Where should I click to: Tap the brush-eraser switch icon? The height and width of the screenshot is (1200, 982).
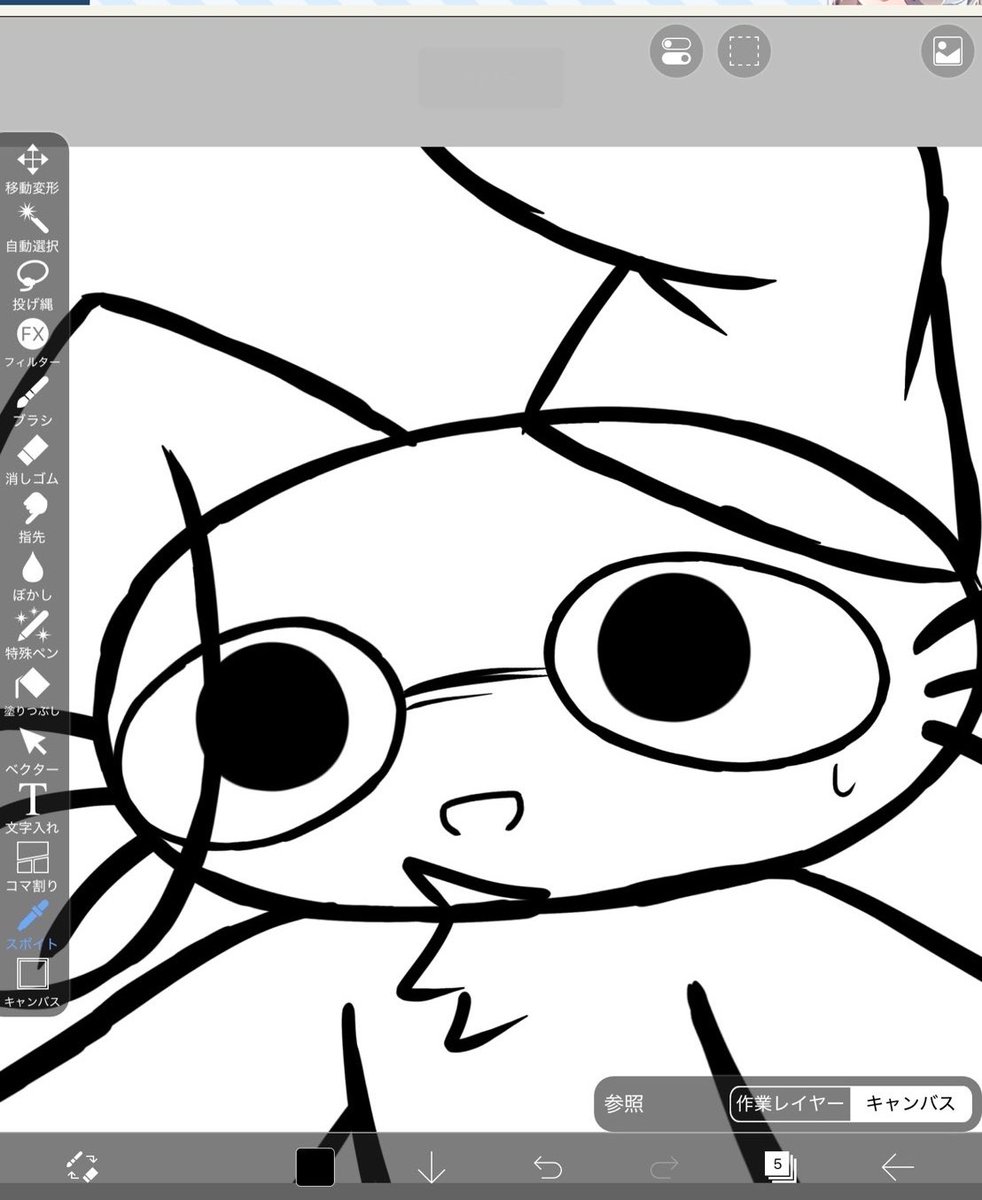81,1166
